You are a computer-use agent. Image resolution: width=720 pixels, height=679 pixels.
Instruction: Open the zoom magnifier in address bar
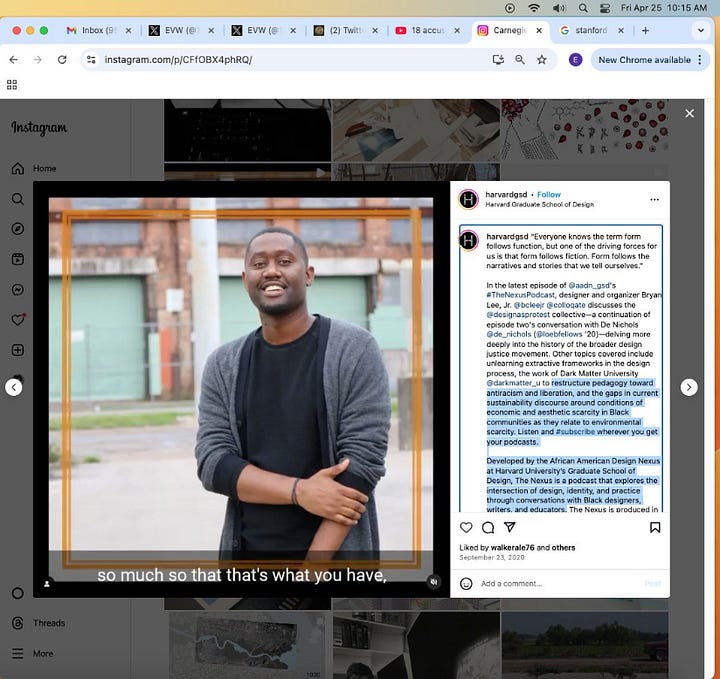pyautogui.click(x=520, y=60)
